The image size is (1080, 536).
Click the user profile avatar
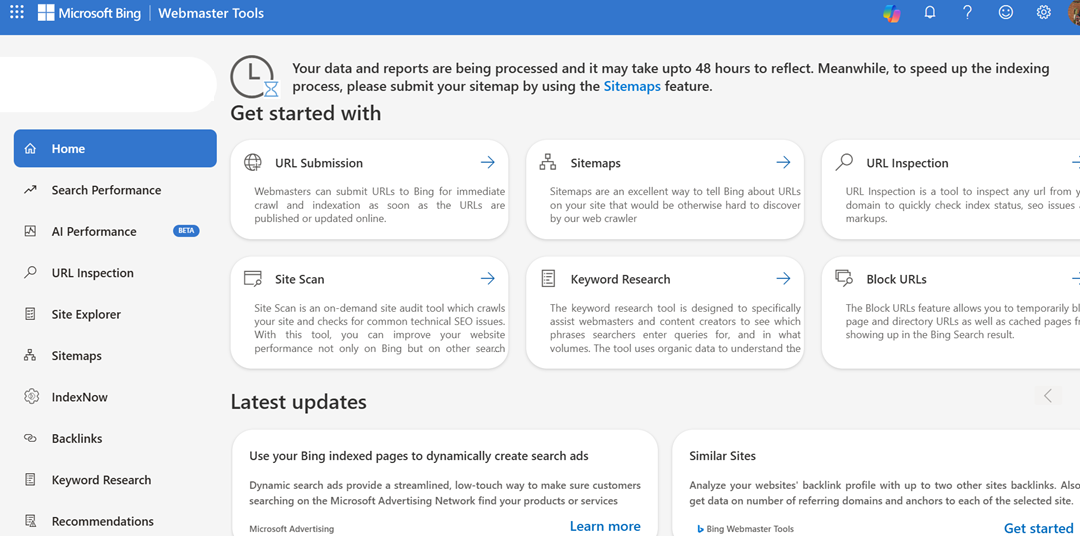point(1073,12)
